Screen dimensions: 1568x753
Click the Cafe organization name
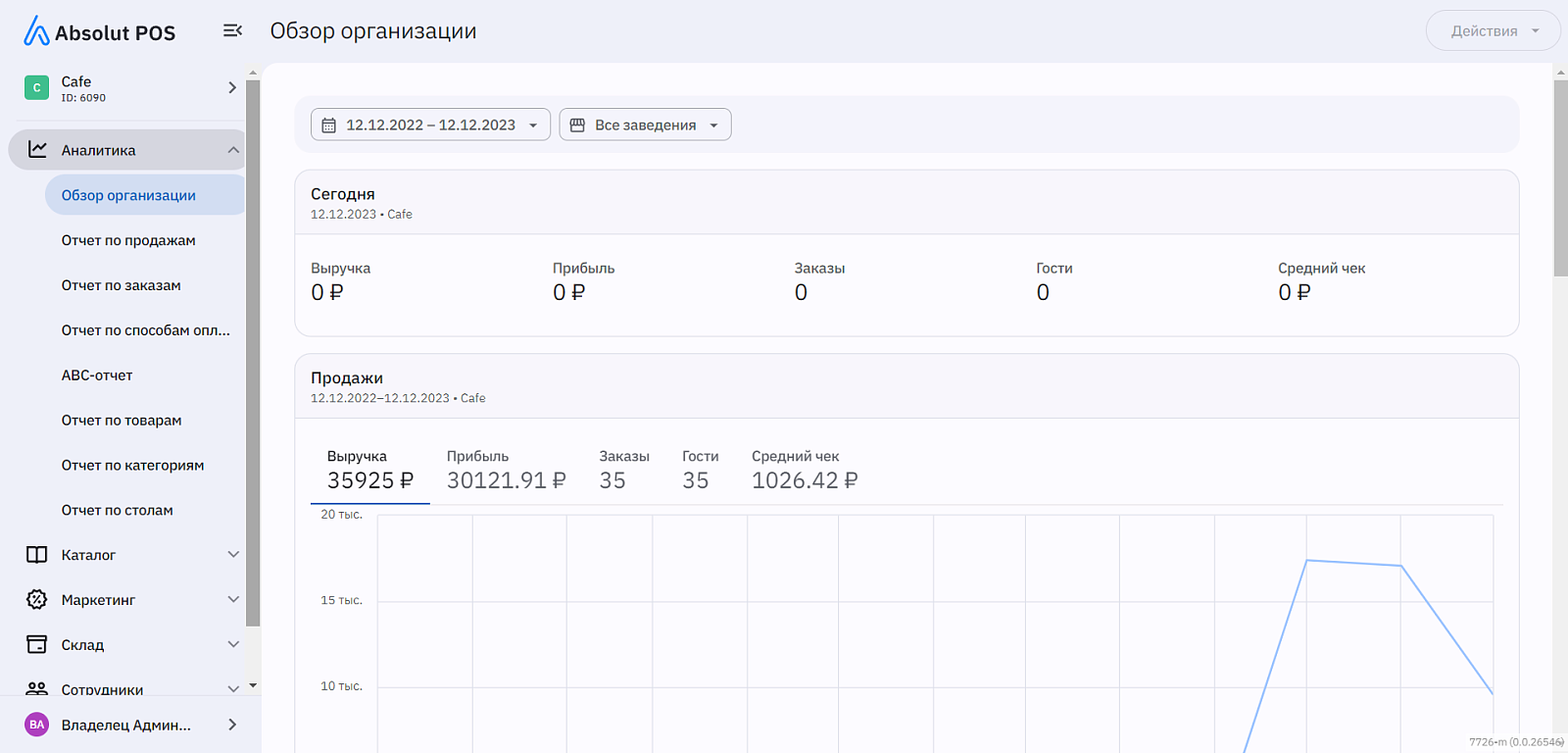pos(76,81)
